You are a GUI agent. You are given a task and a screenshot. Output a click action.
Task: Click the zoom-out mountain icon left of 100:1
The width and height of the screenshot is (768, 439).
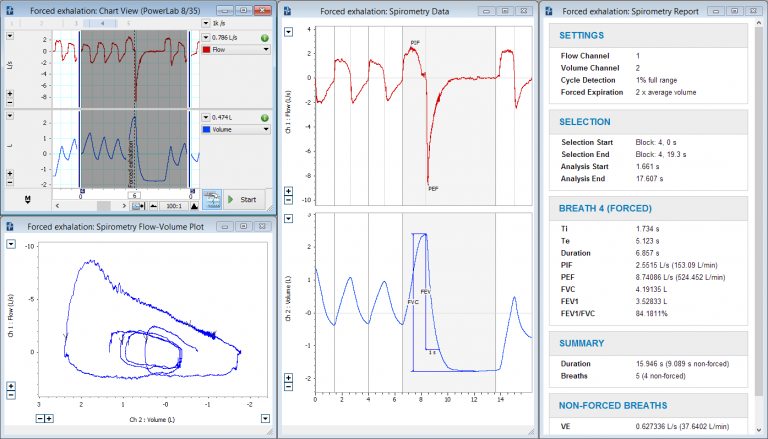pos(151,206)
